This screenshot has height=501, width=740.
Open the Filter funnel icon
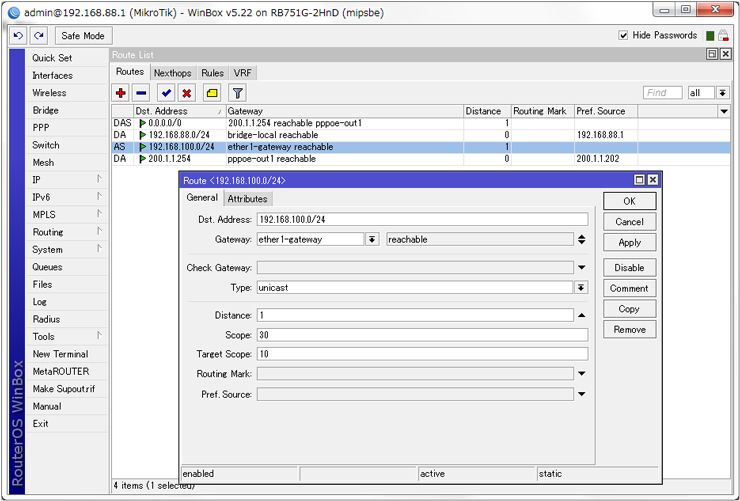click(x=237, y=93)
